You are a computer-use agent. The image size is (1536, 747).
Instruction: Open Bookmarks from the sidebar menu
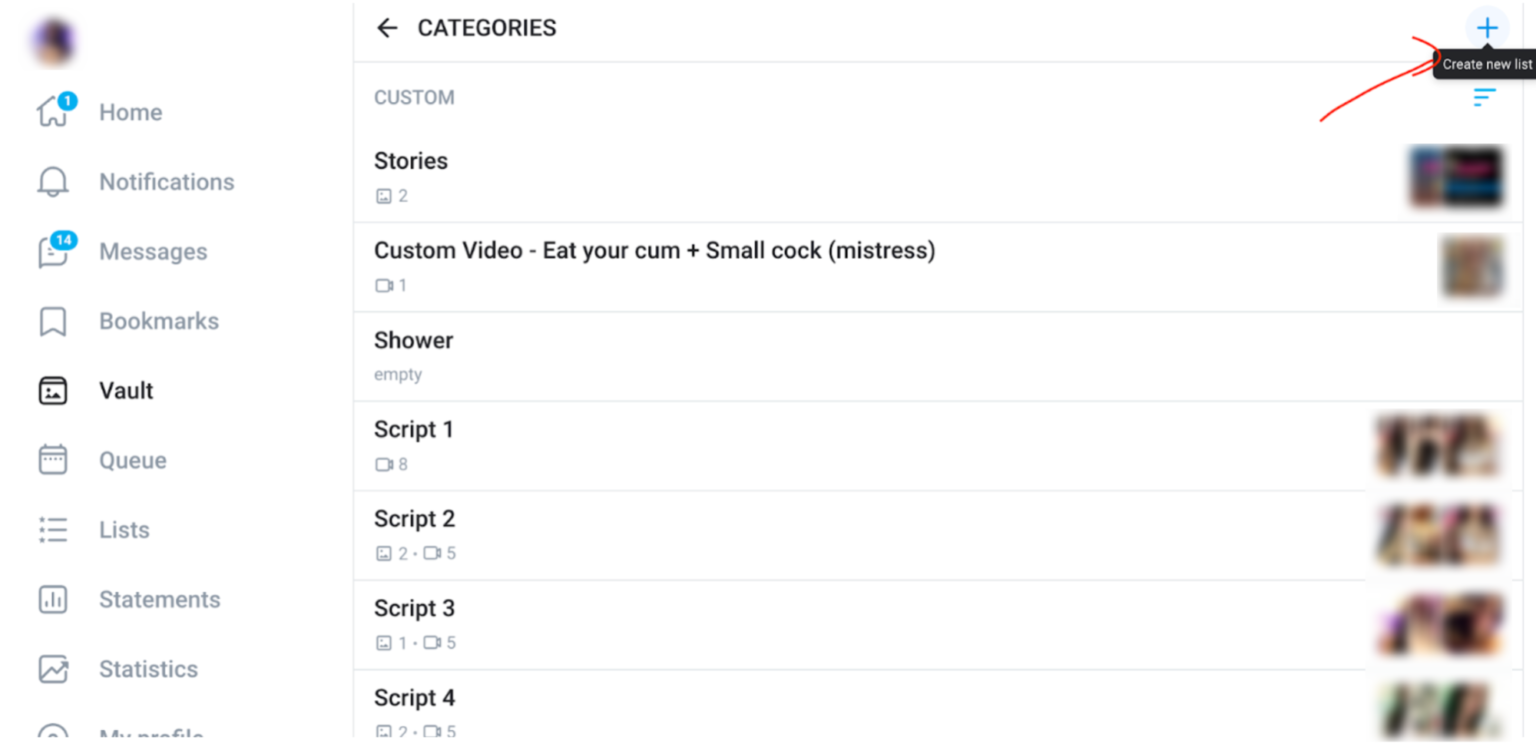52,321
